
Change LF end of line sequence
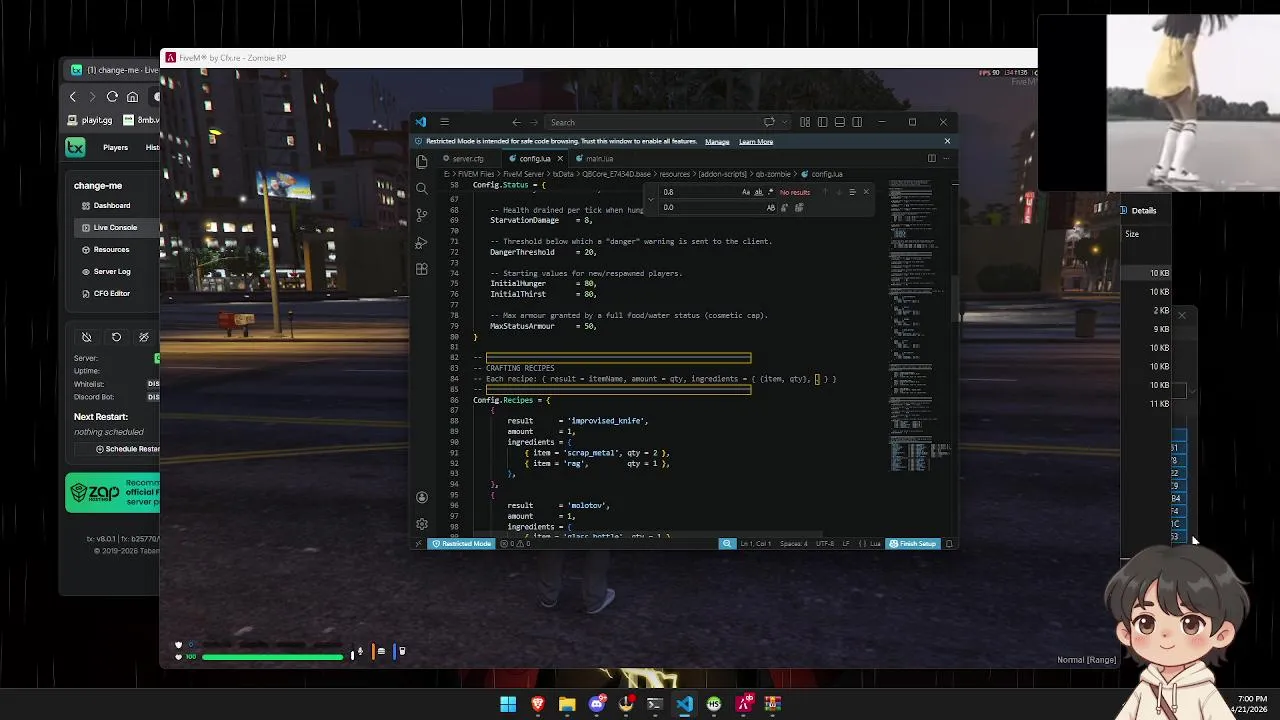pos(846,544)
